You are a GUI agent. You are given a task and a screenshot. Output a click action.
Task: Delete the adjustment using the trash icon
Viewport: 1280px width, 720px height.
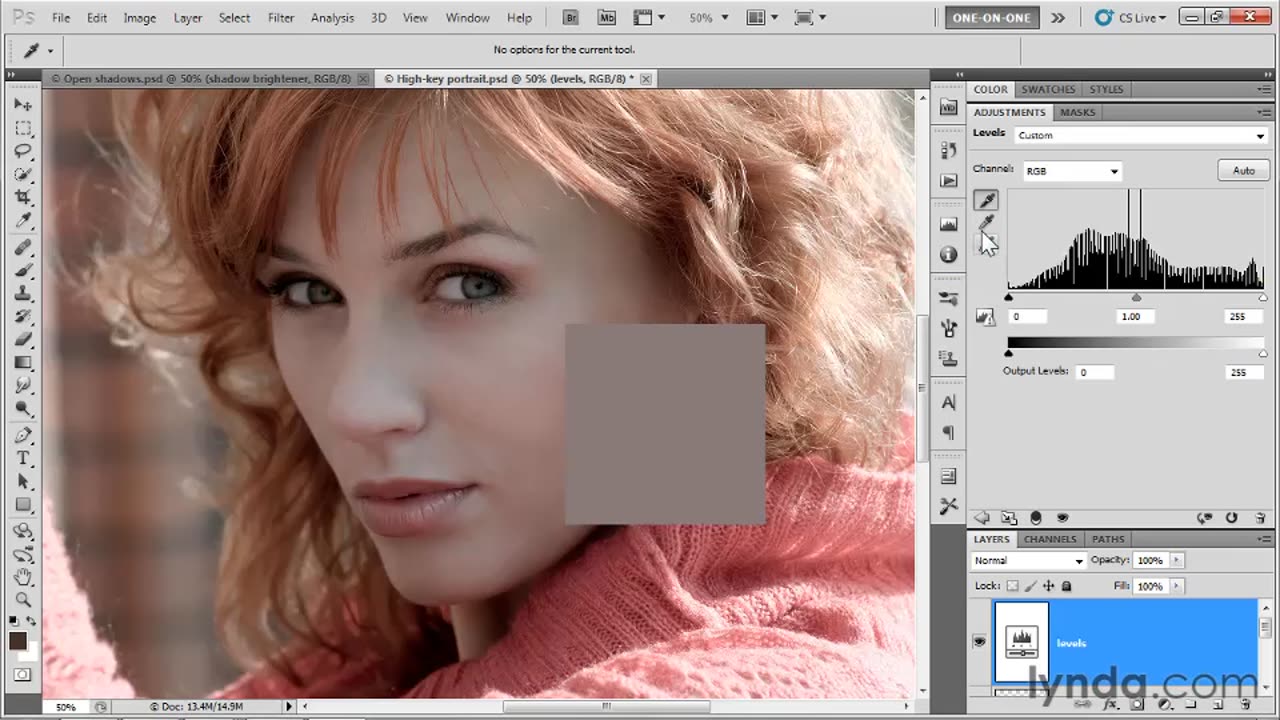point(1260,518)
